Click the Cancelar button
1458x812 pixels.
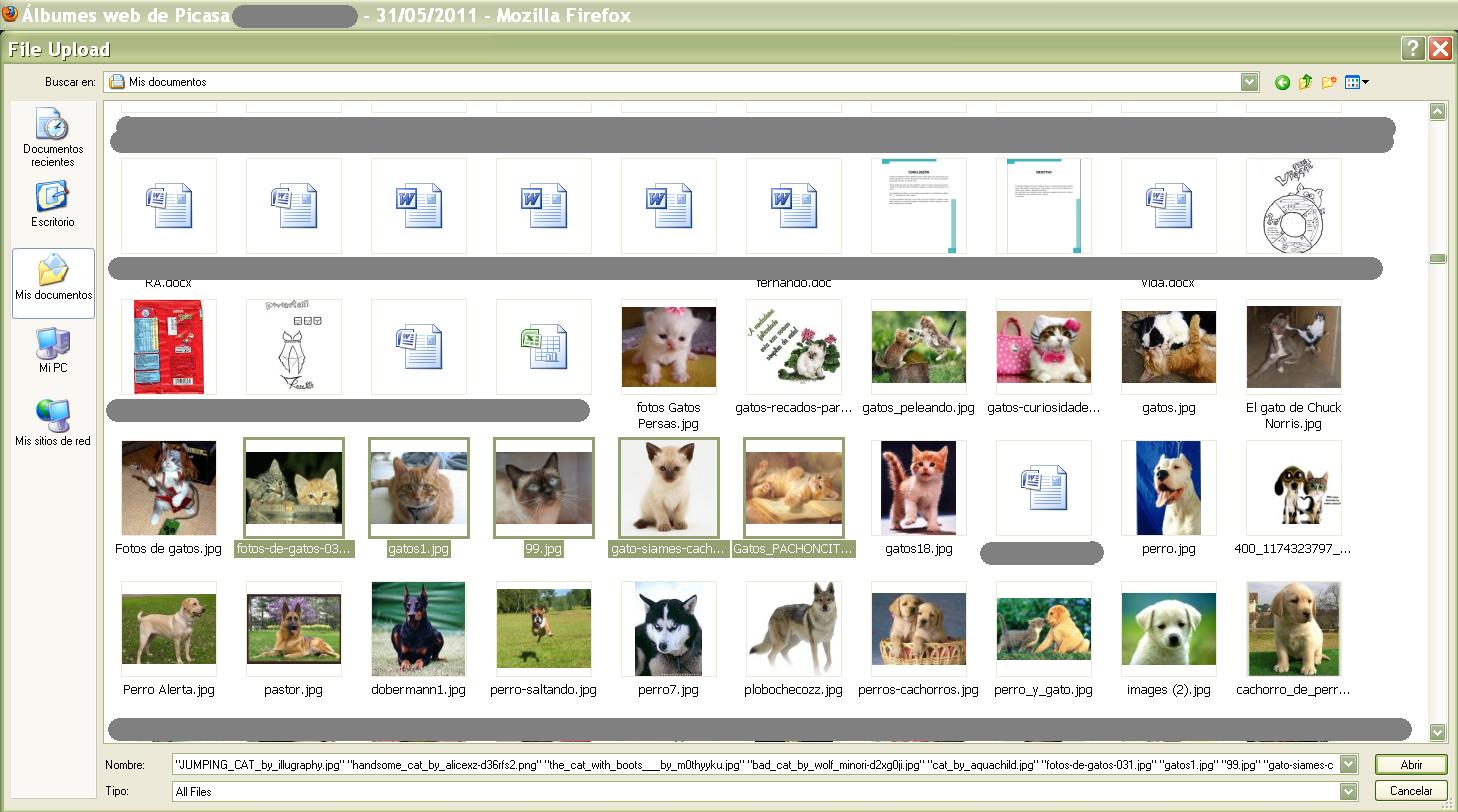click(1411, 791)
